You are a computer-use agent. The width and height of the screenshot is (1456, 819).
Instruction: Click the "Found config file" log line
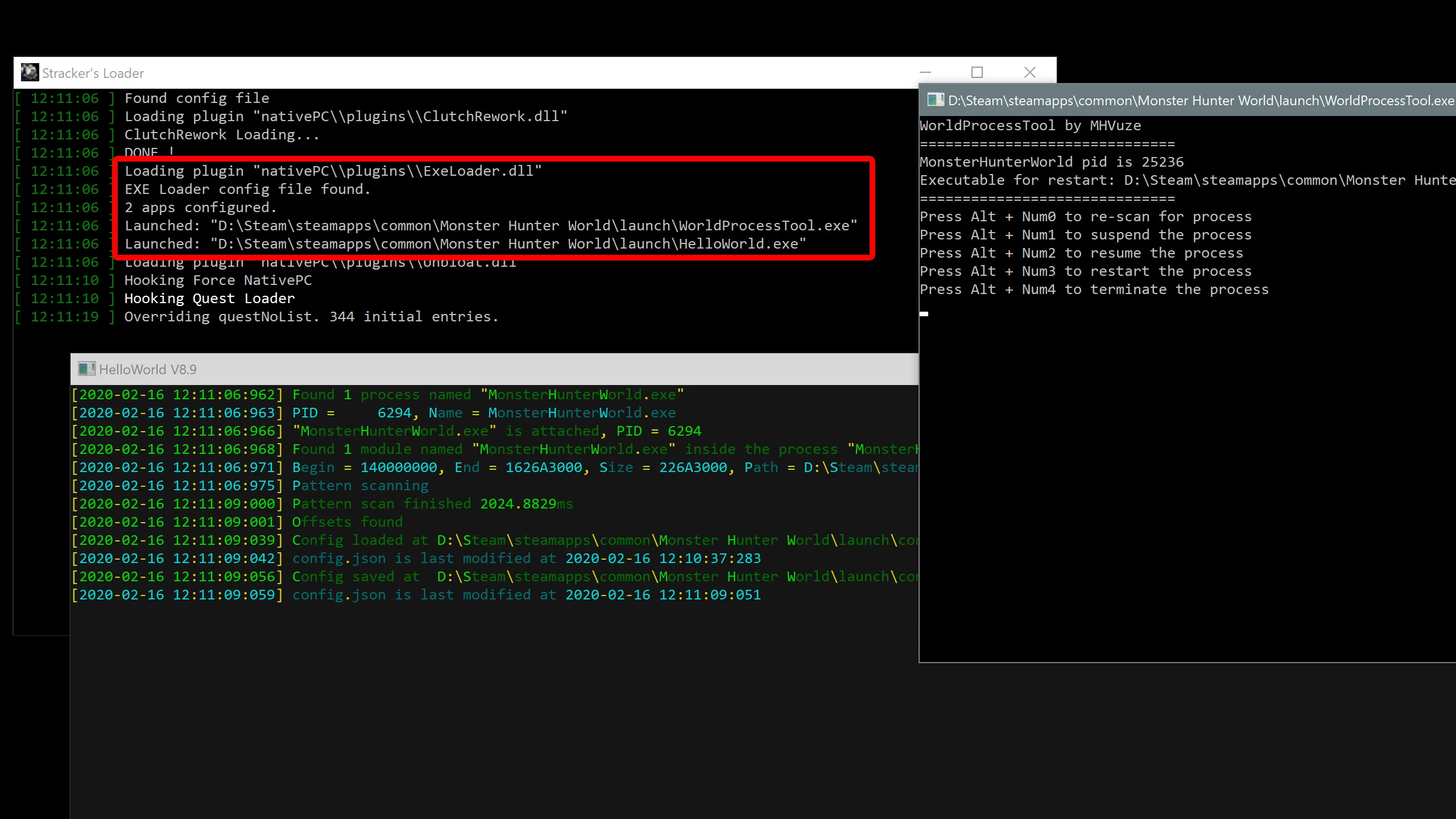pos(197,98)
